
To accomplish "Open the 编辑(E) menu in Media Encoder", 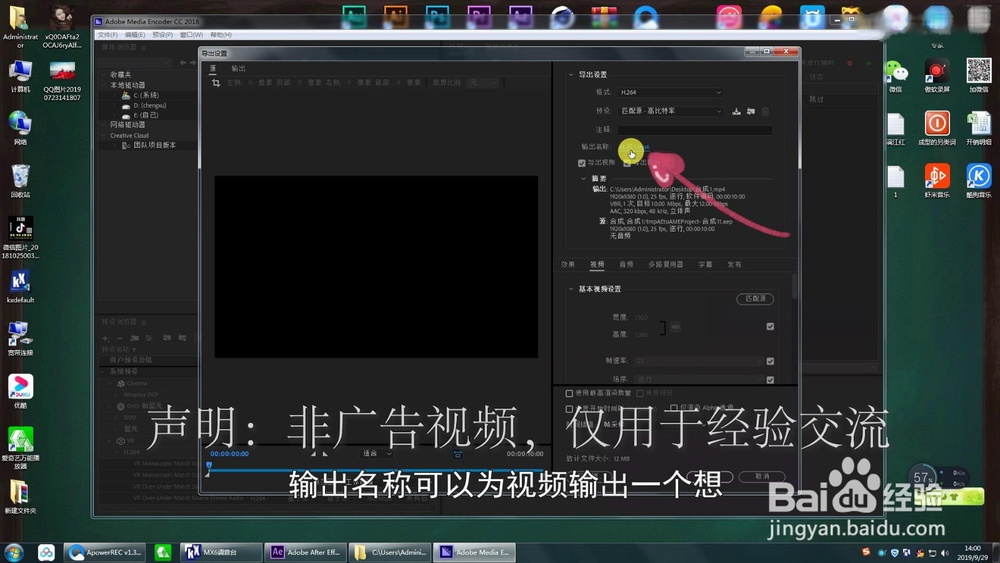I will pos(135,35).
